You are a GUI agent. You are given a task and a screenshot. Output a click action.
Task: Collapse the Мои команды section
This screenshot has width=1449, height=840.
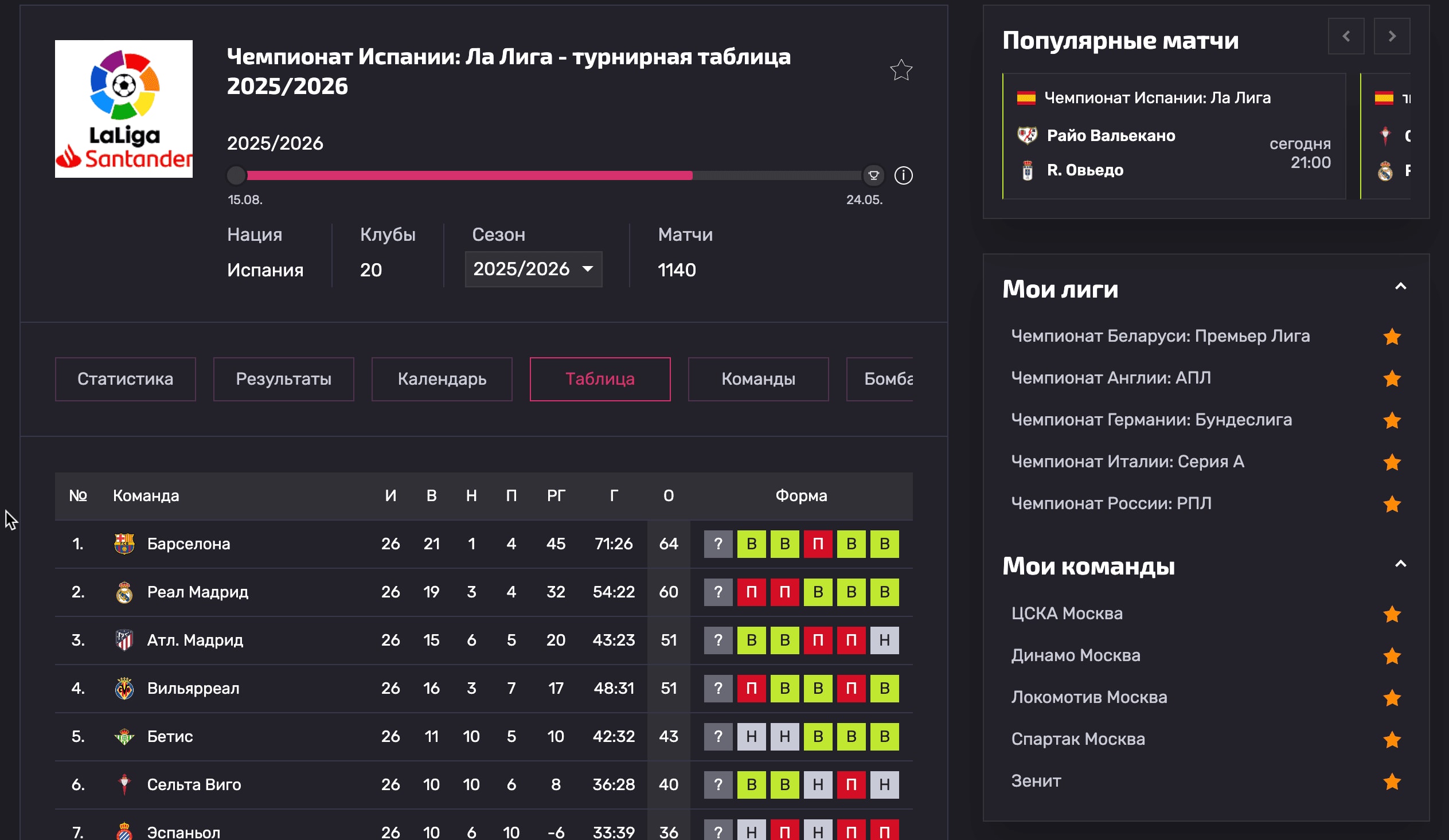(x=1401, y=564)
